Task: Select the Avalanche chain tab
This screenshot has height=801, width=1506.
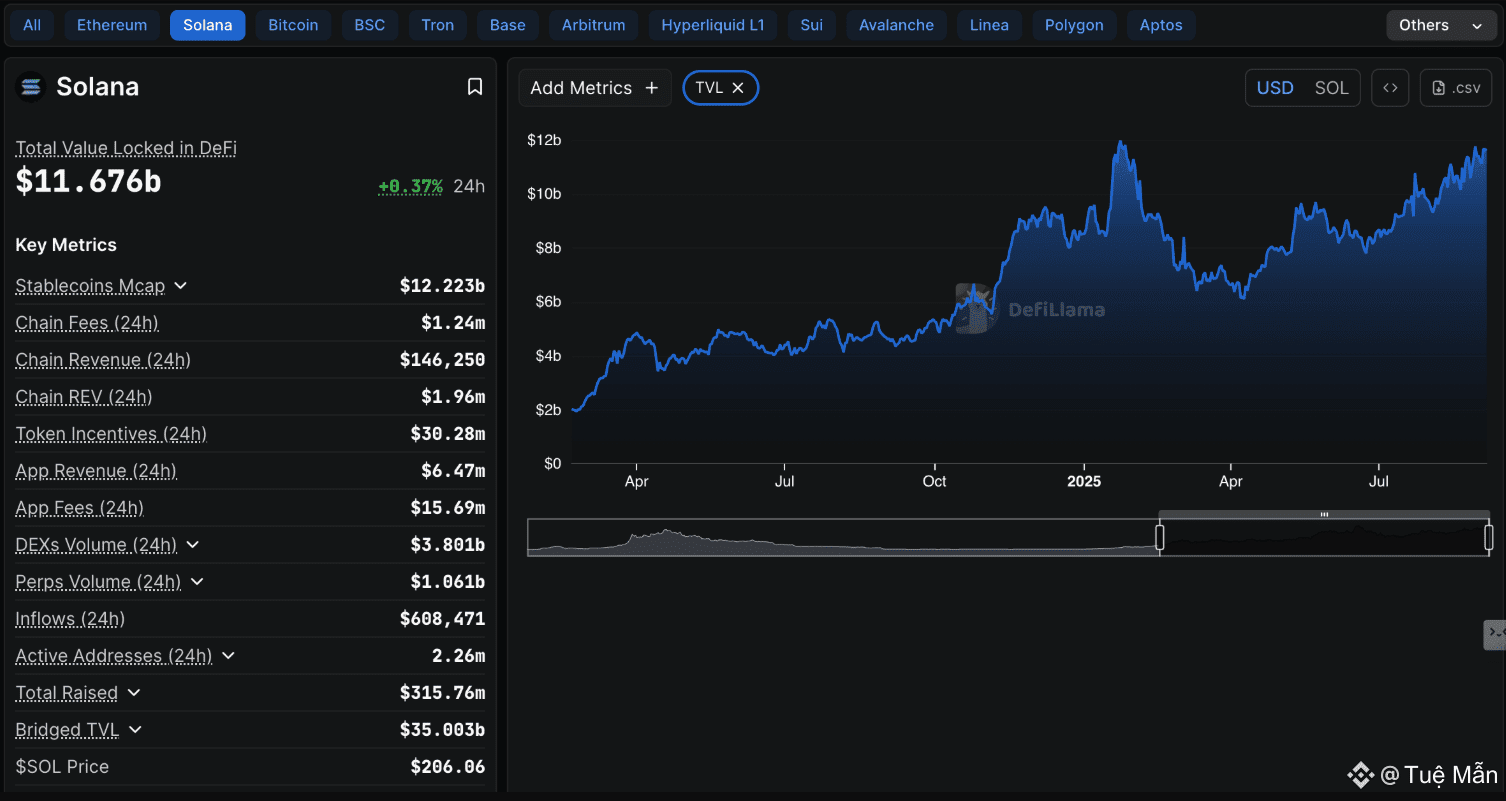Action: click(x=897, y=25)
